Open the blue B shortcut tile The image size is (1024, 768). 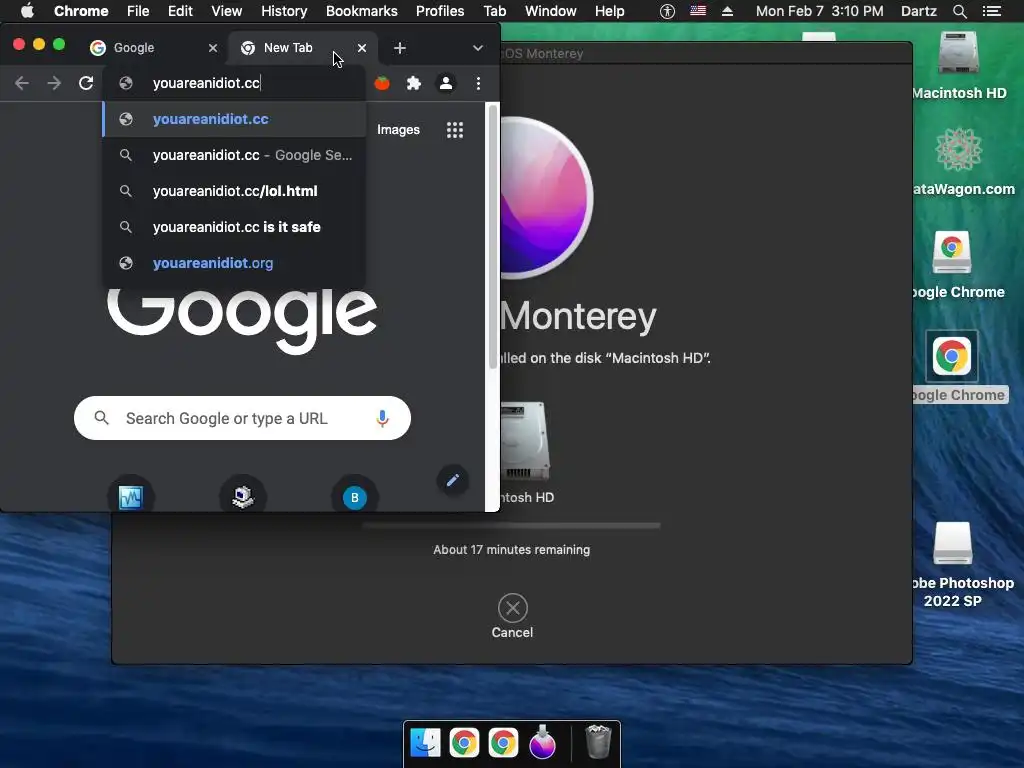tap(355, 497)
